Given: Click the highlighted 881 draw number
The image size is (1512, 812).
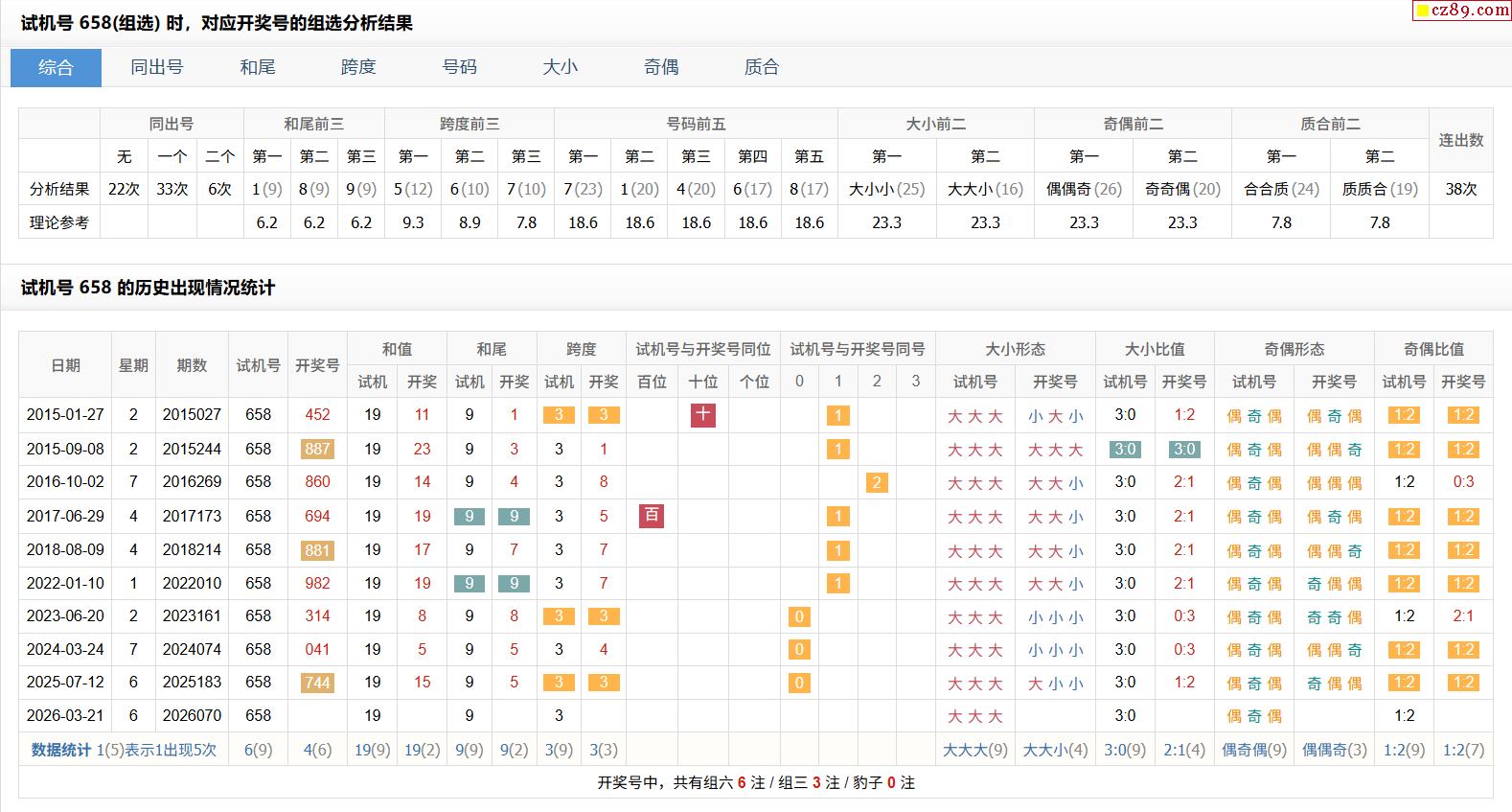Looking at the screenshot, I should pyautogui.click(x=317, y=550).
